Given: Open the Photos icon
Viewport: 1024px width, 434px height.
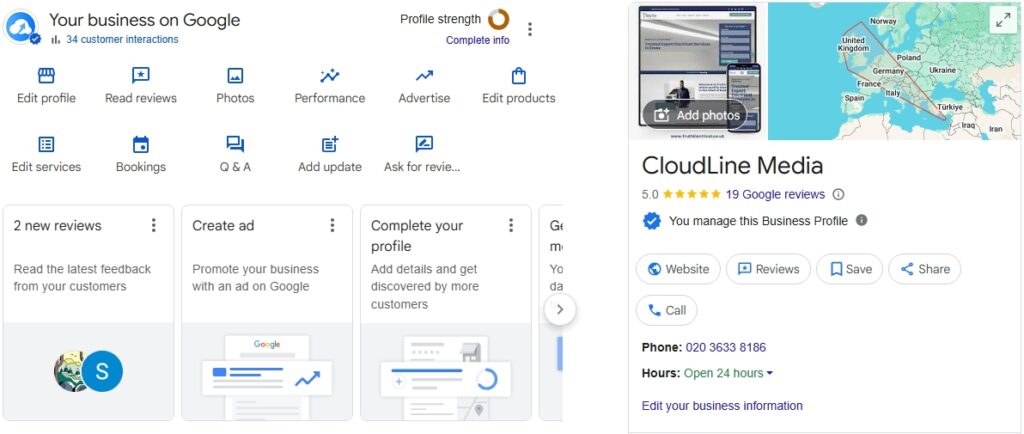Looking at the screenshot, I should tap(235, 76).
